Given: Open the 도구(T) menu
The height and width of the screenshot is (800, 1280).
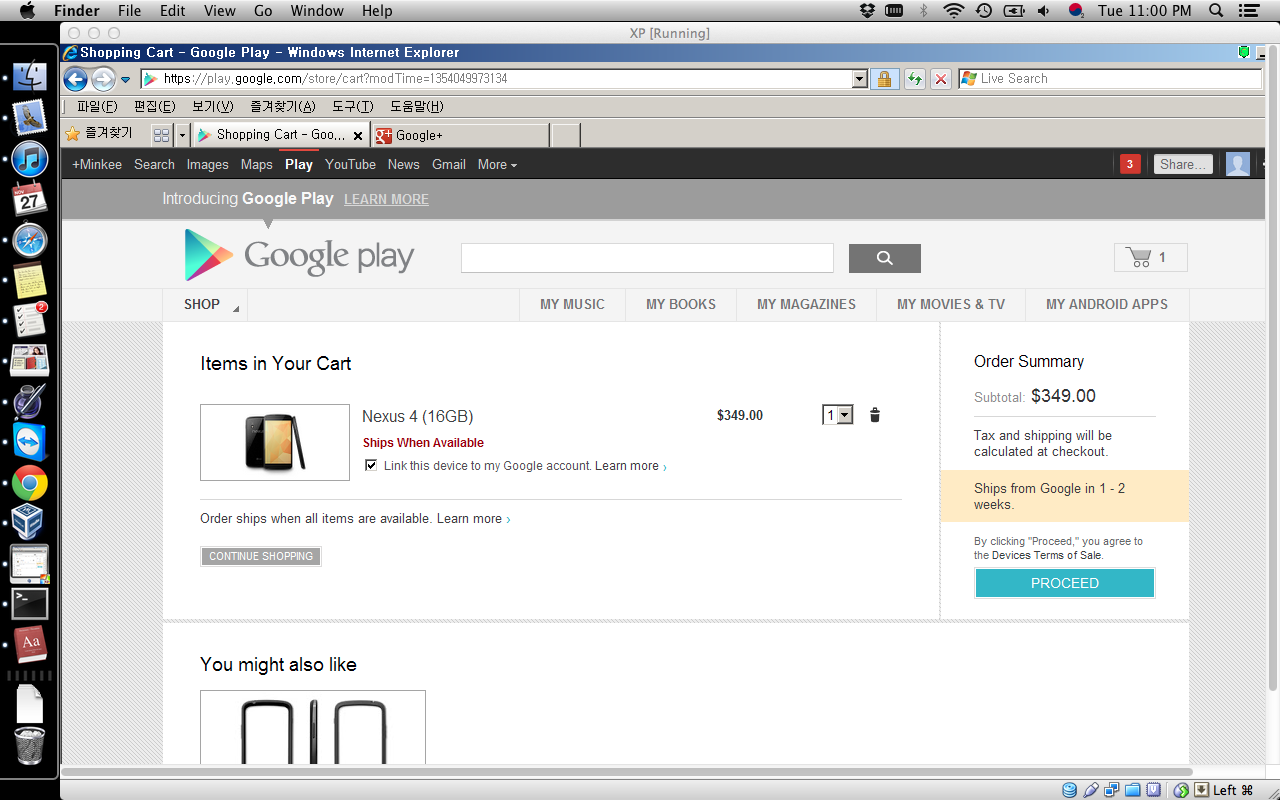Looking at the screenshot, I should 352,107.
